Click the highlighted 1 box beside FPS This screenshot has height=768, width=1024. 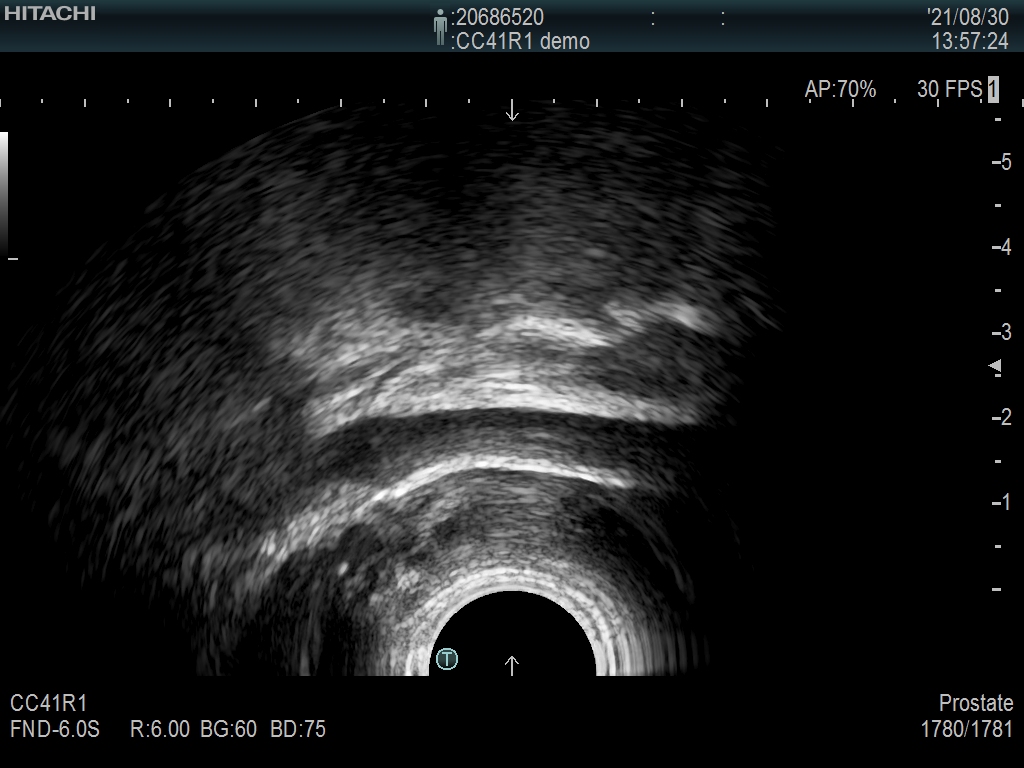pos(993,90)
